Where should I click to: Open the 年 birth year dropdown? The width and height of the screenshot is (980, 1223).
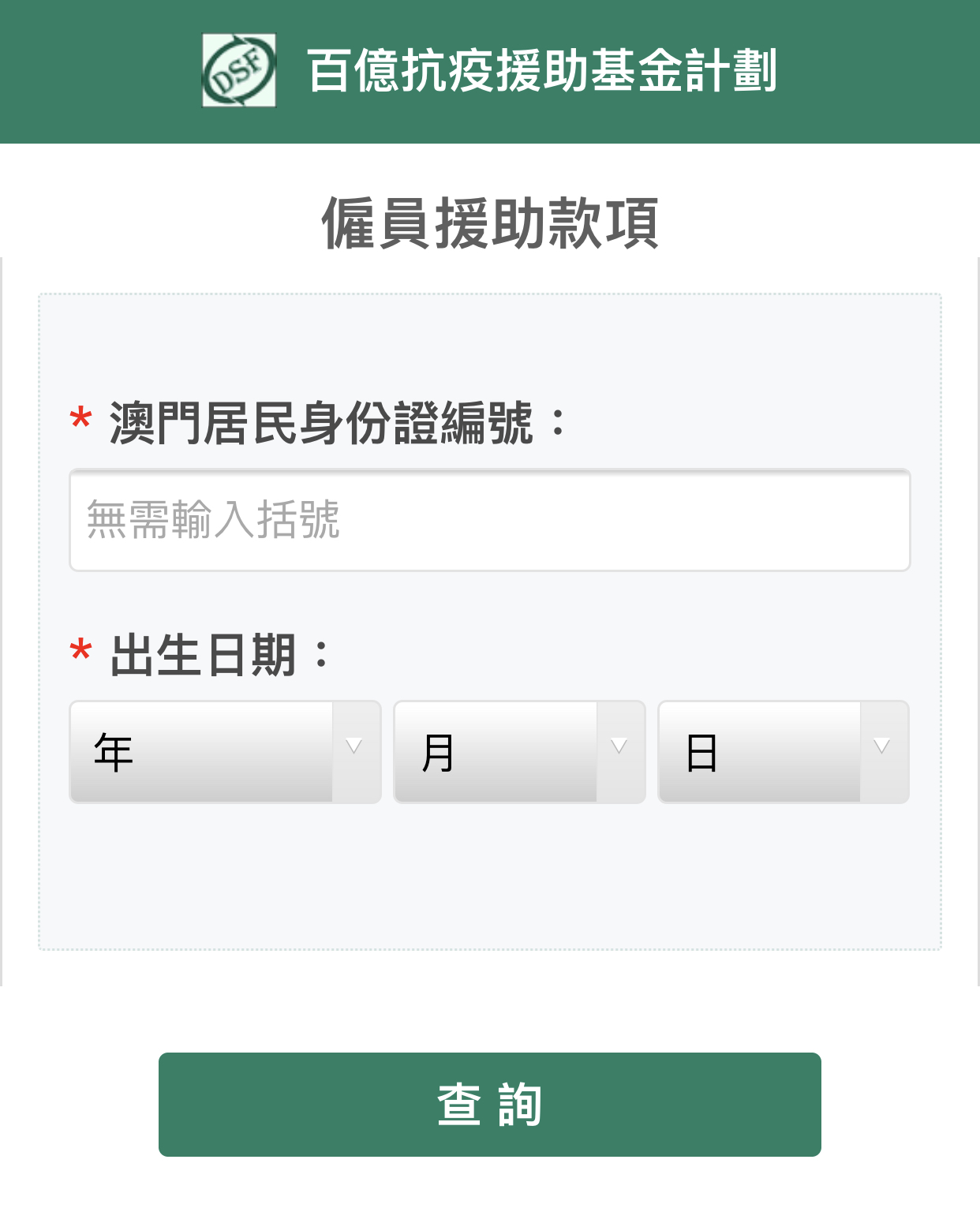[225, 752]
